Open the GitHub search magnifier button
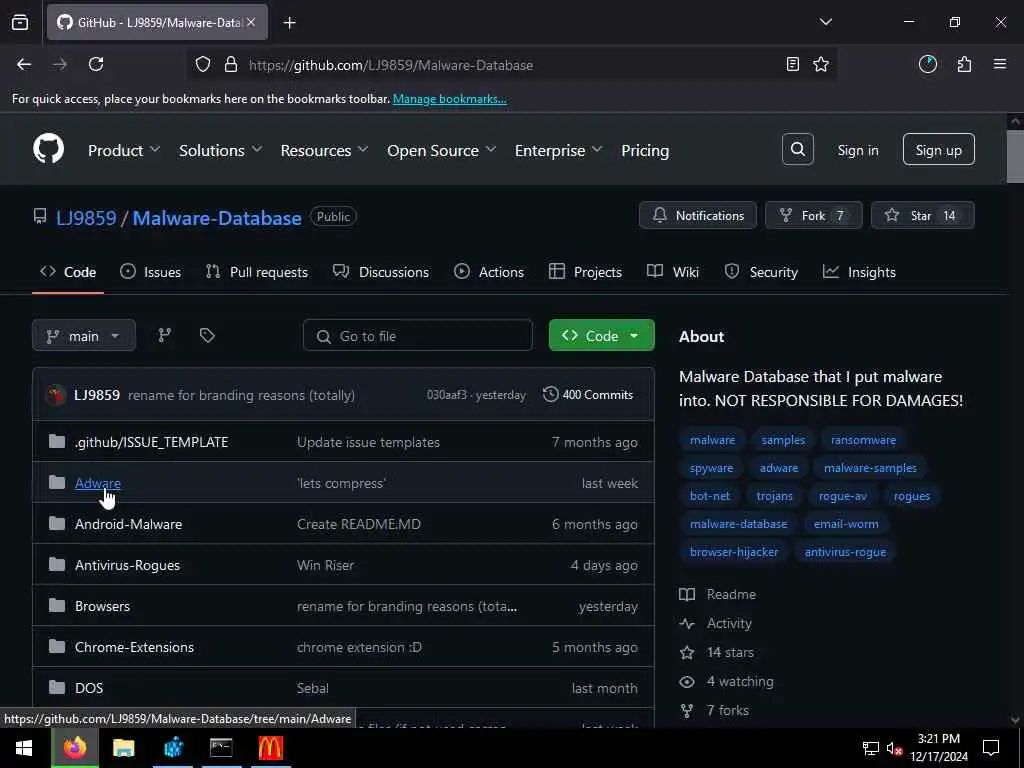Image resolution: width=1024 pixels, height=768 pixels. 797,150
